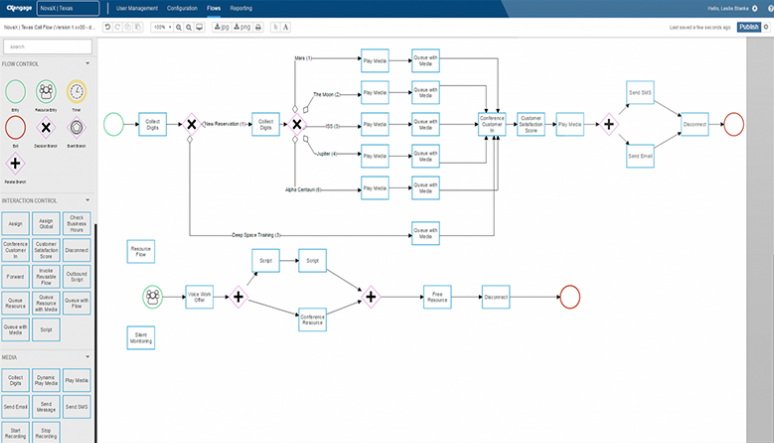This screenshot has width=774, height=443.
Task: Click the undo icon in the toolbar
Action: coord(107,27)
